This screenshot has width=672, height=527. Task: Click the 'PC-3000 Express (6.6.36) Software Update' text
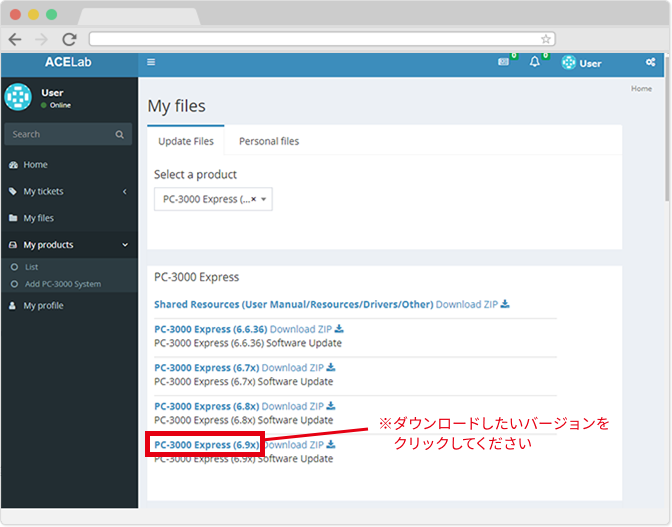248,343
